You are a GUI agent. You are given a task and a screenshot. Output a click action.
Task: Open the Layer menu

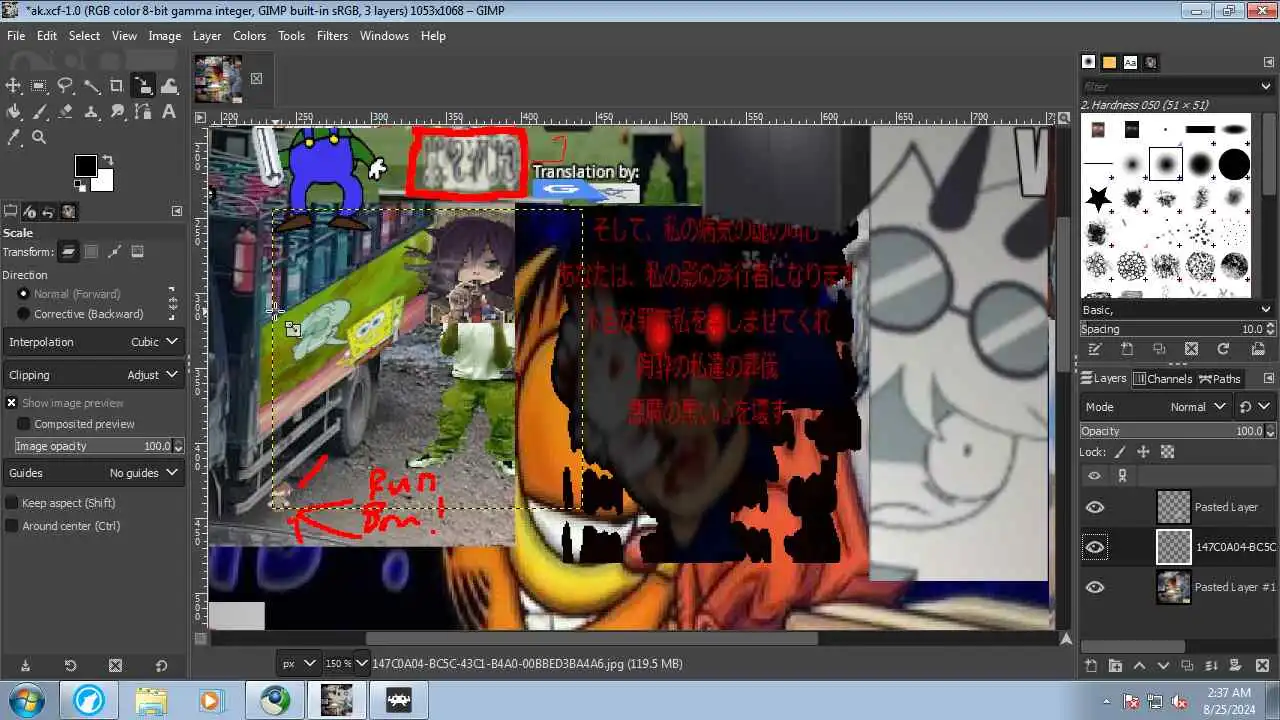click(207, 35)
